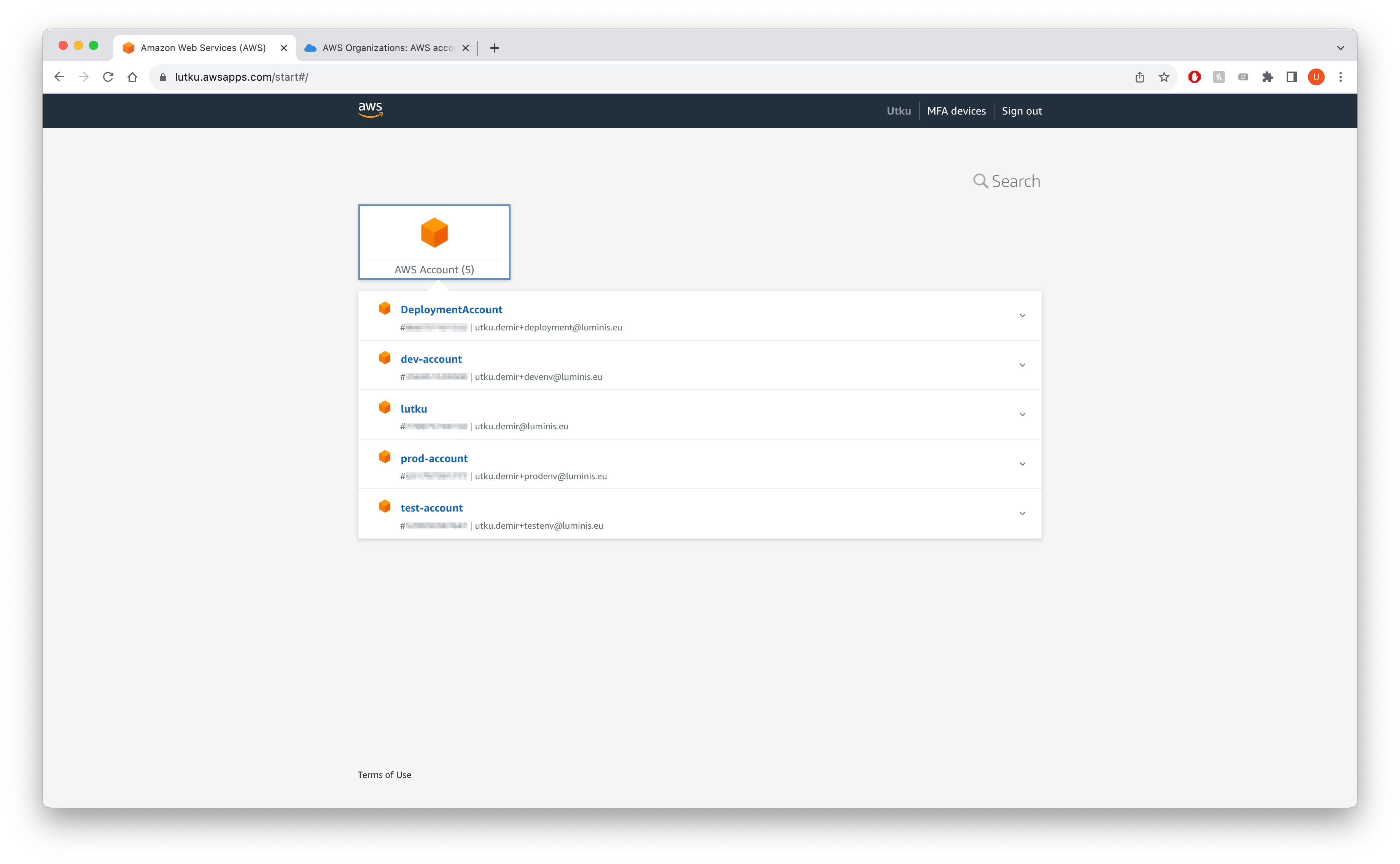This screenshot has height=864, width=1400.
Task: Click the DeploymentAccount cube icon
Action: pos(385,309)
